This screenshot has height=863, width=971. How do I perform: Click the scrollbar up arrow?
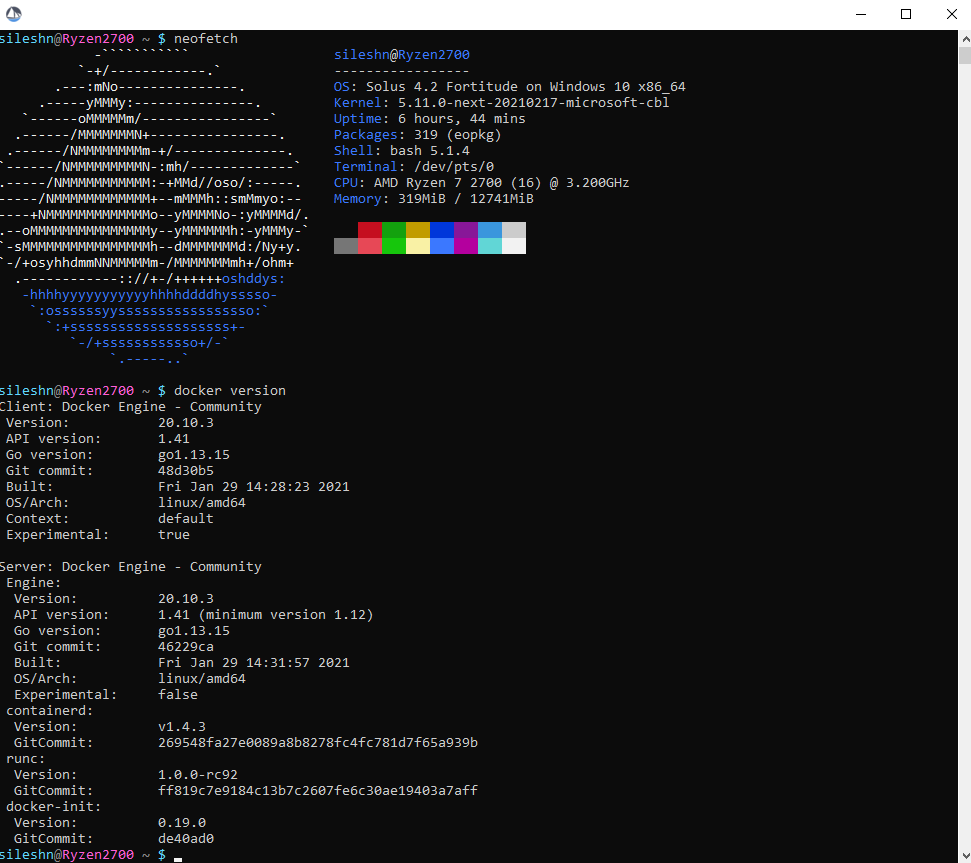[x=965, y=38]
